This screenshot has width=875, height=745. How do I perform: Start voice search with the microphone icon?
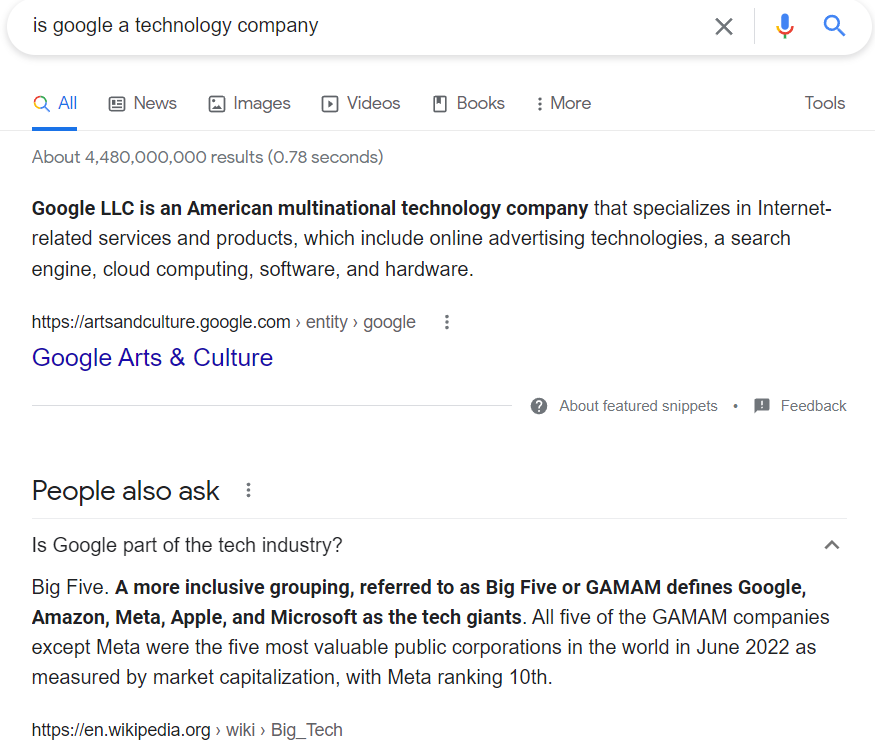coord(785,26)
